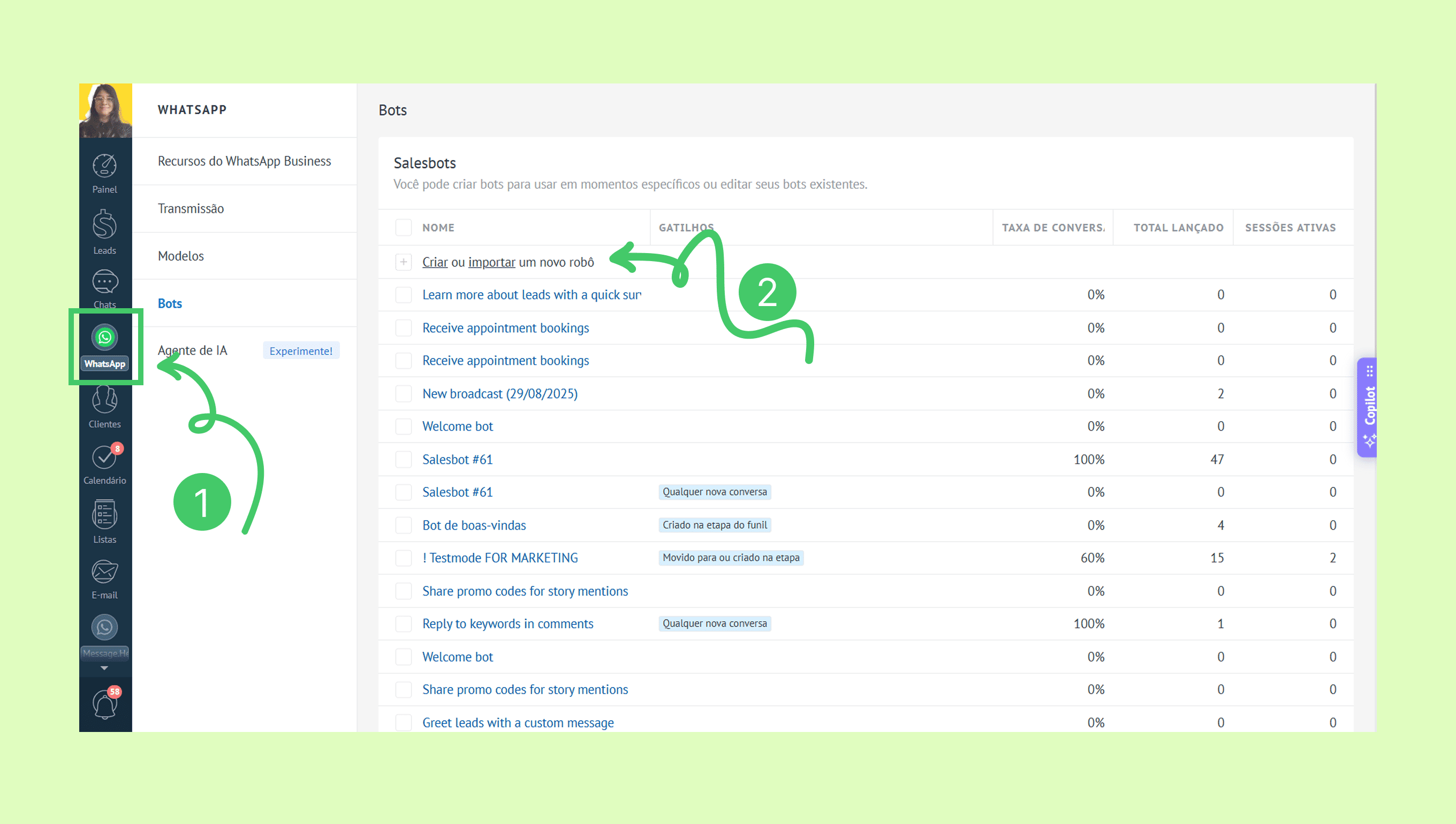The height and width of the screenshot is (824, 1456).
Task: Select the ! Testmode FOR MARKETING checkbox
Action: coord(403,558)
